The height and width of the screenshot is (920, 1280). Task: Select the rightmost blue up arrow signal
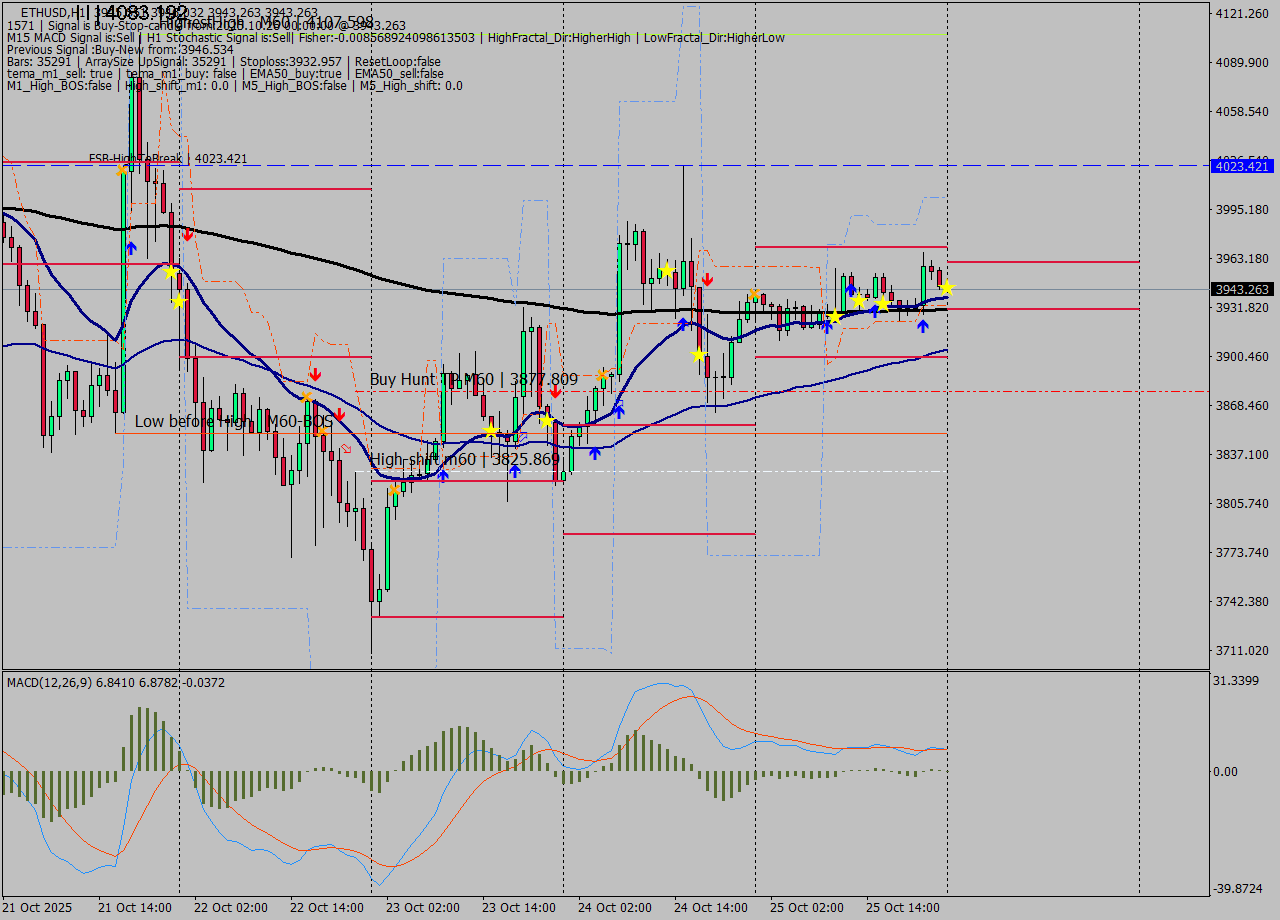point(922,325)
